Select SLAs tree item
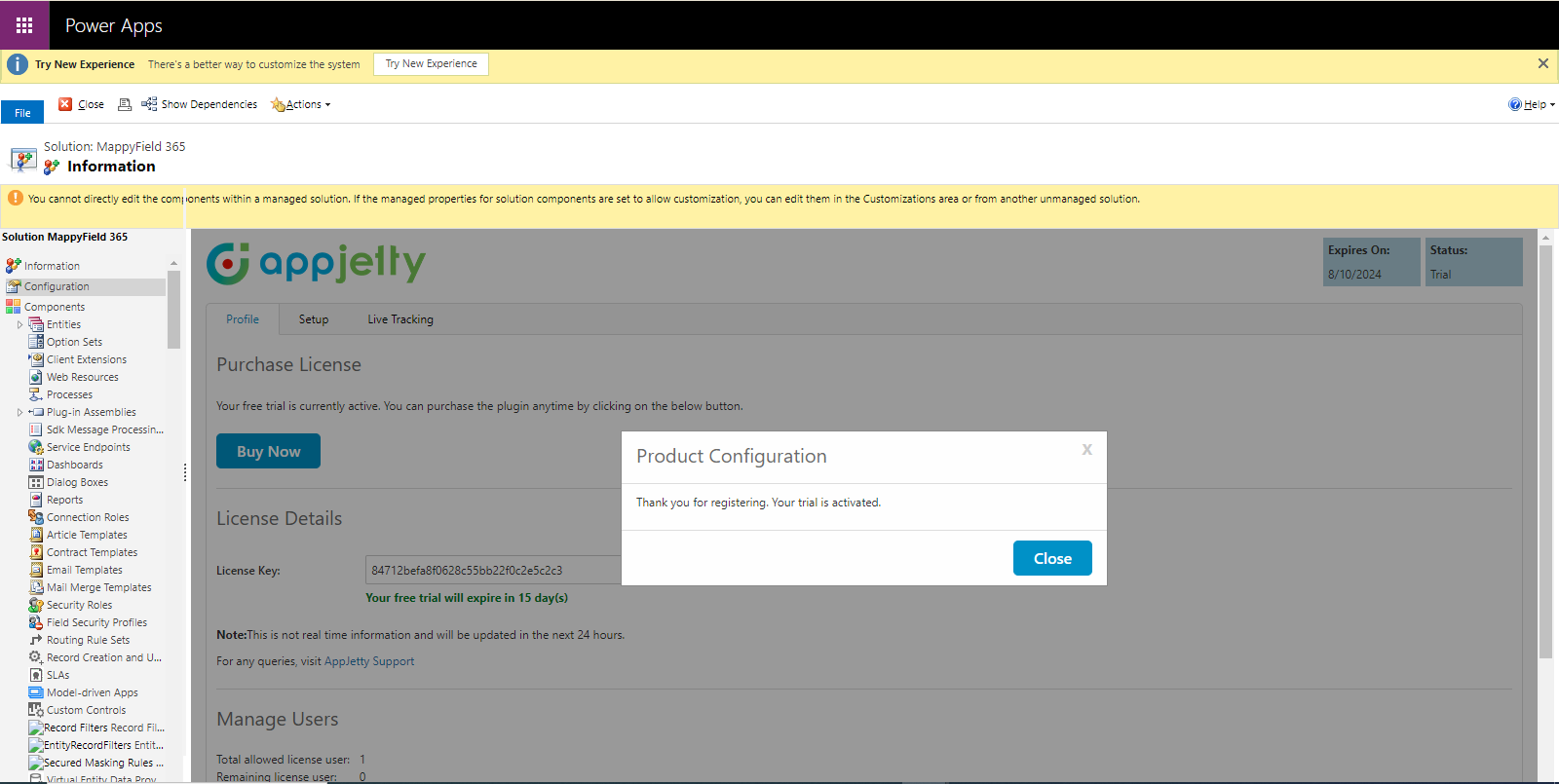The width and height of the screenshot is (1559, 784). pos(57,675)
